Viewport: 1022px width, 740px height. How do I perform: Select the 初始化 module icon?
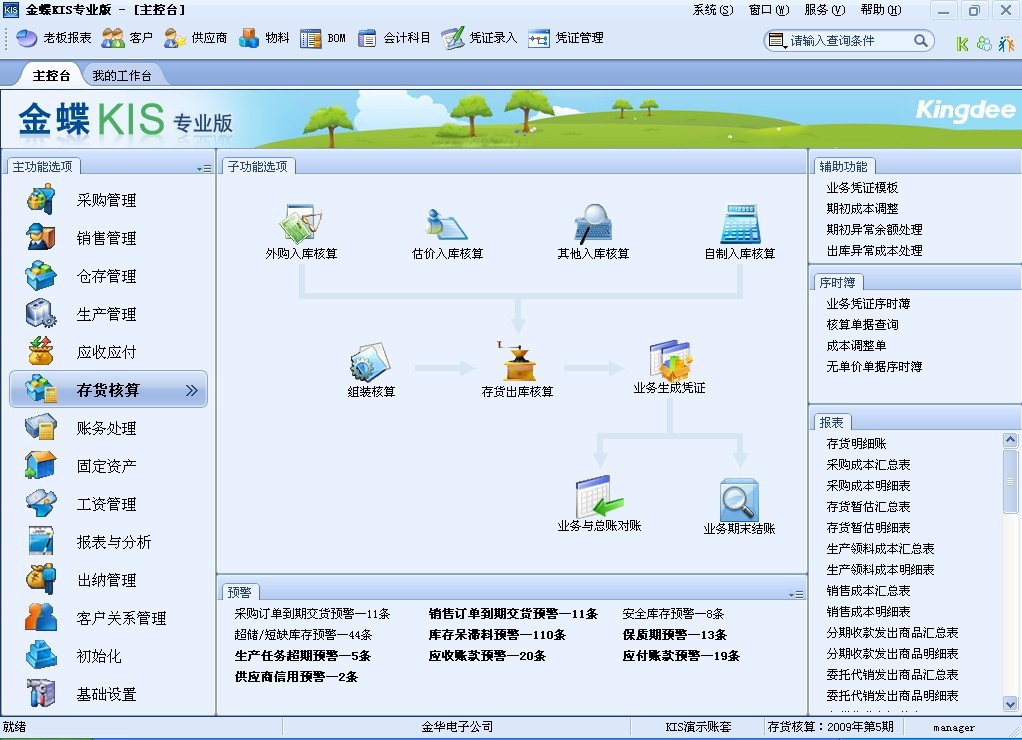coord(40,655)
